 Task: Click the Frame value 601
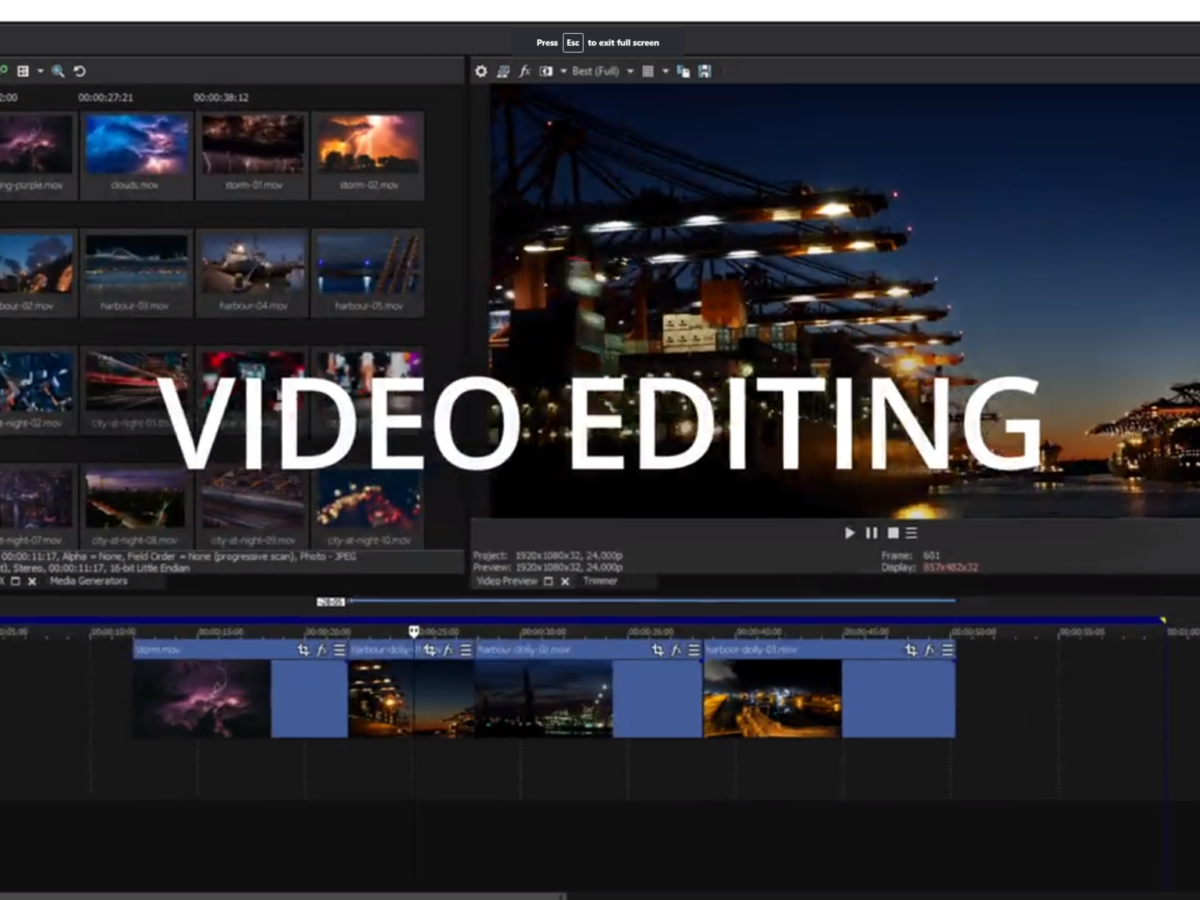tap(932, 556)
